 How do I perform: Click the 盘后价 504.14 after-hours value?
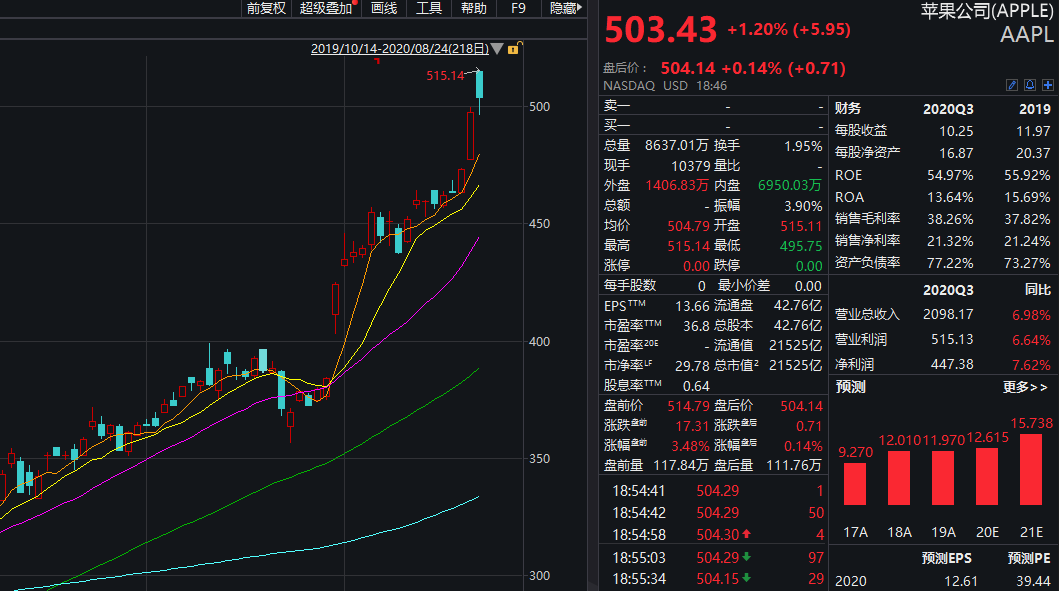point(688,68)
